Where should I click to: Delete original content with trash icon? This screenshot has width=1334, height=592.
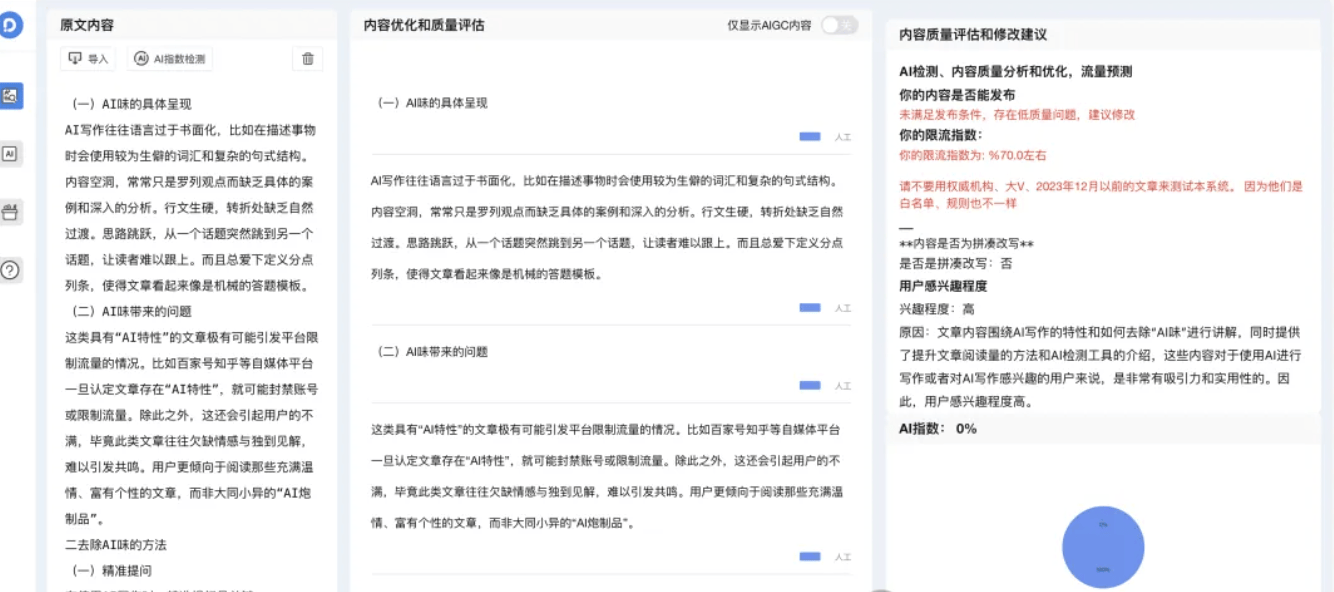click(x=307, y=59)
